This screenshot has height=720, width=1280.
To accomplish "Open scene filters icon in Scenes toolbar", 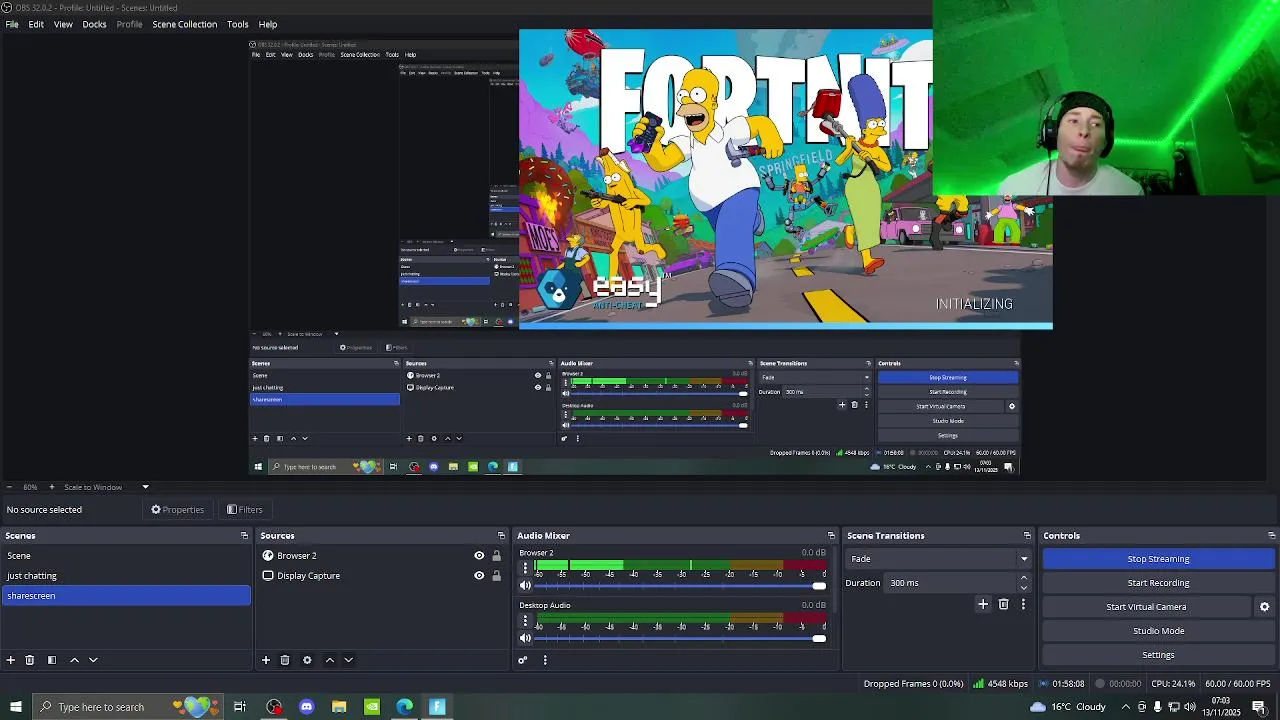I will coord(52,660).
